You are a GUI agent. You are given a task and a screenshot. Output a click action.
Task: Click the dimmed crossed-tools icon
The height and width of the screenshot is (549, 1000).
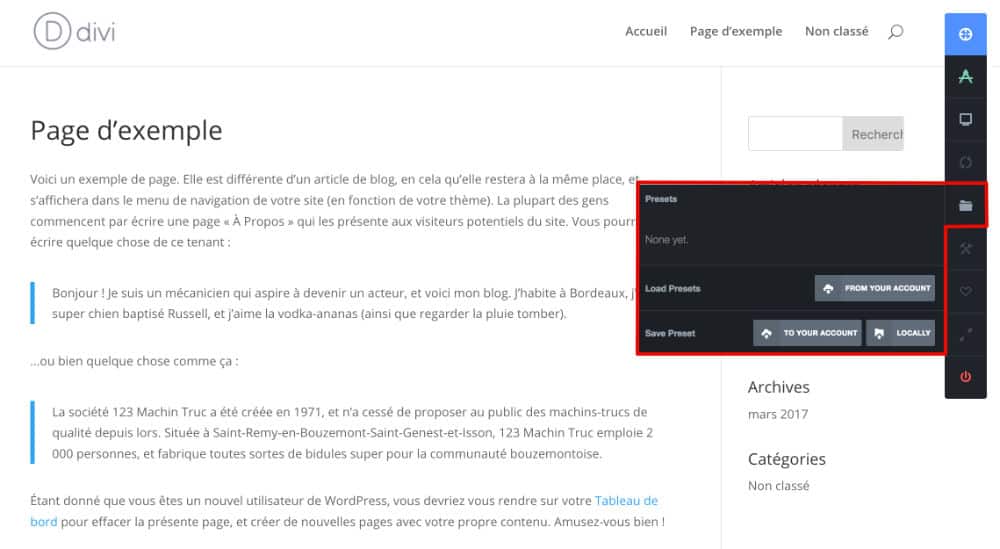[965, 248]
